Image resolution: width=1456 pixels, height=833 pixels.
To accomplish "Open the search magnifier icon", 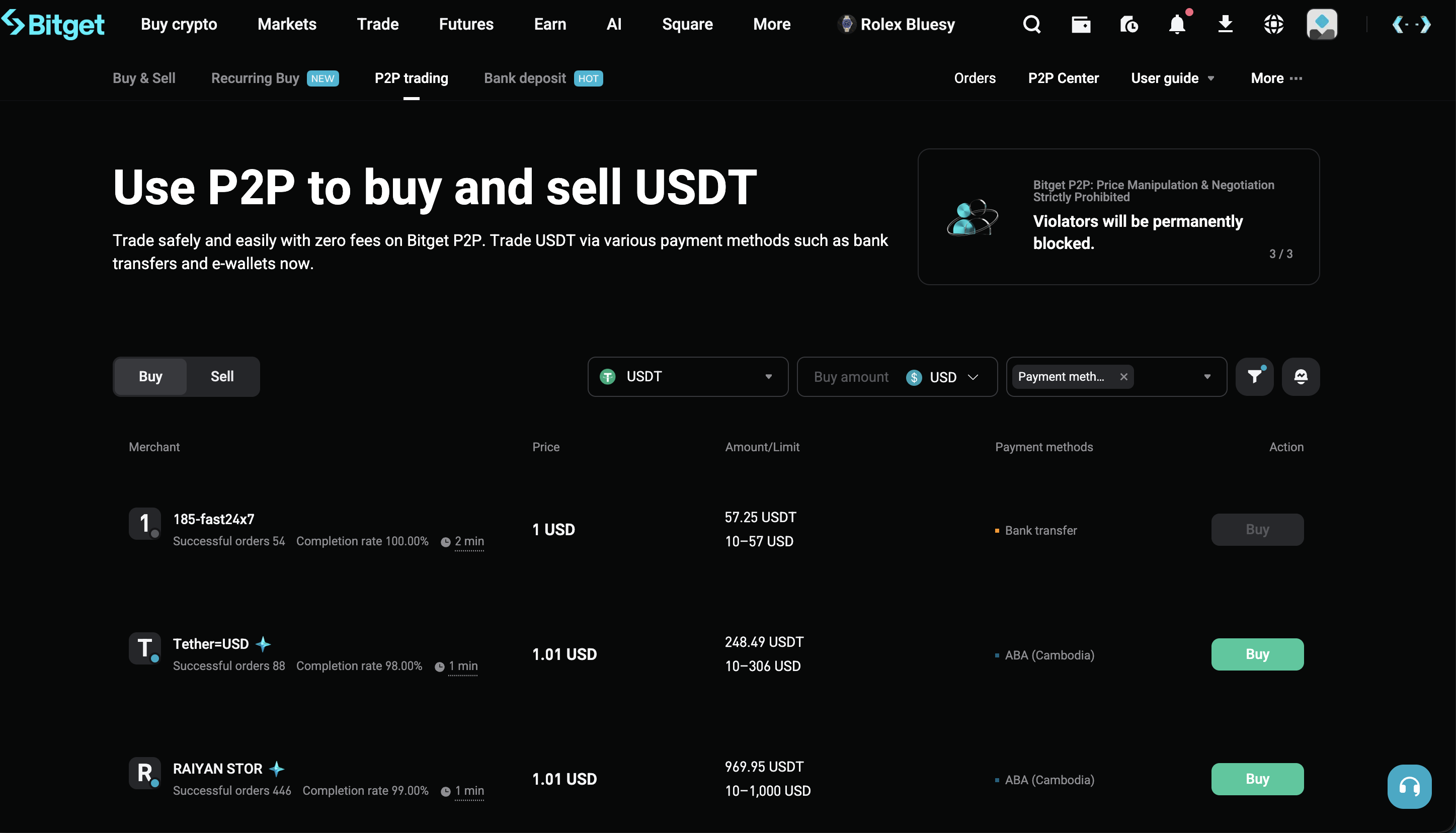I will click(1031, 24).
